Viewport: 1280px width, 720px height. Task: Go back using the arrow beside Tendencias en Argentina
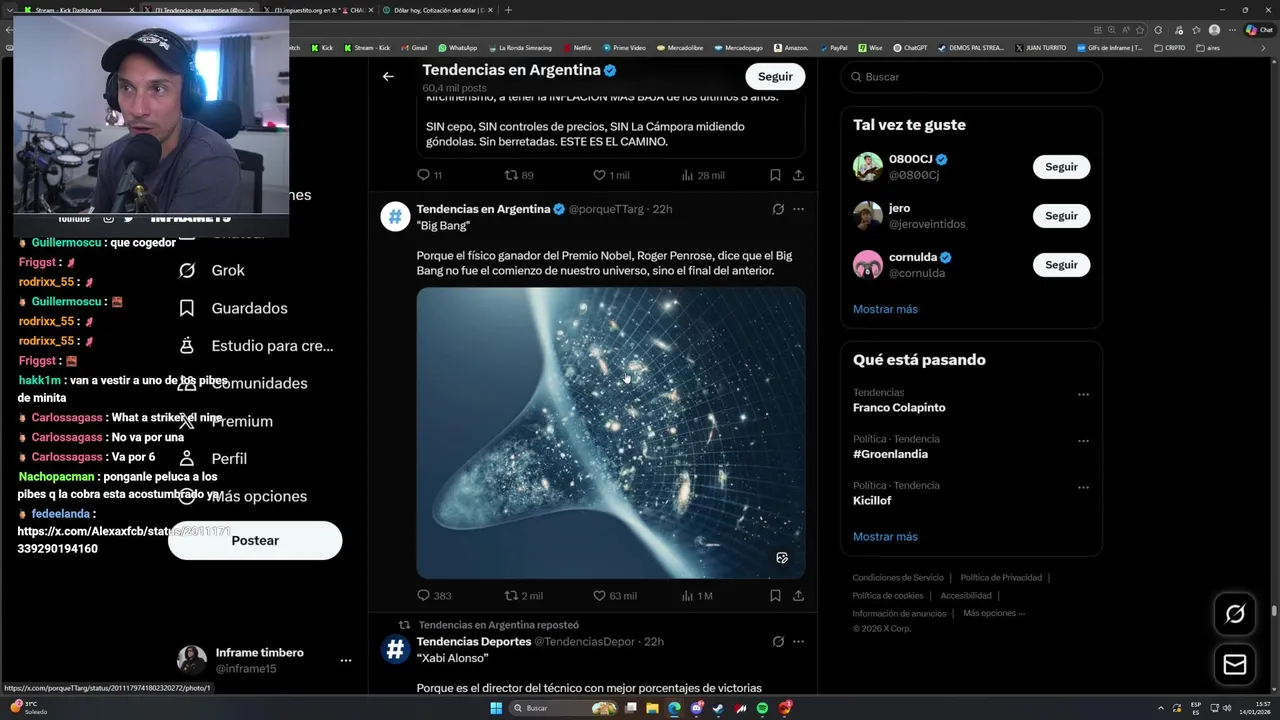(x=388, y=76)
